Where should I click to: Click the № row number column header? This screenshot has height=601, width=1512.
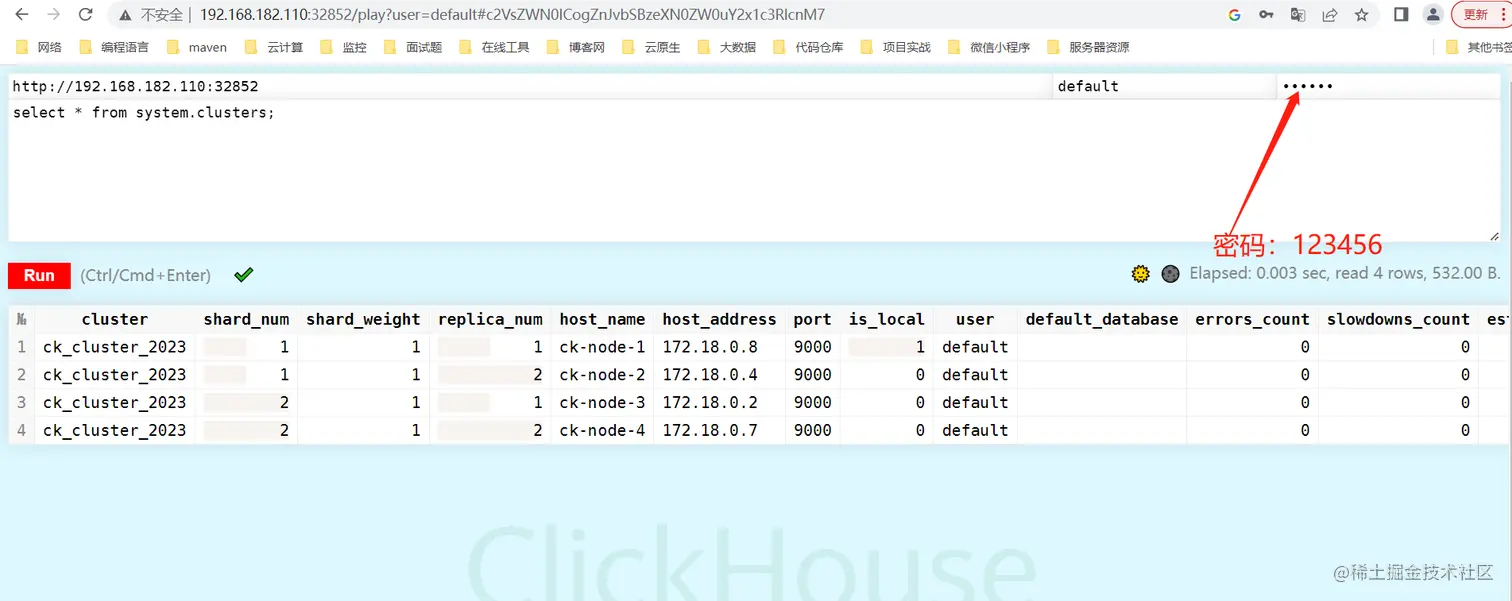tap(21, 320)
